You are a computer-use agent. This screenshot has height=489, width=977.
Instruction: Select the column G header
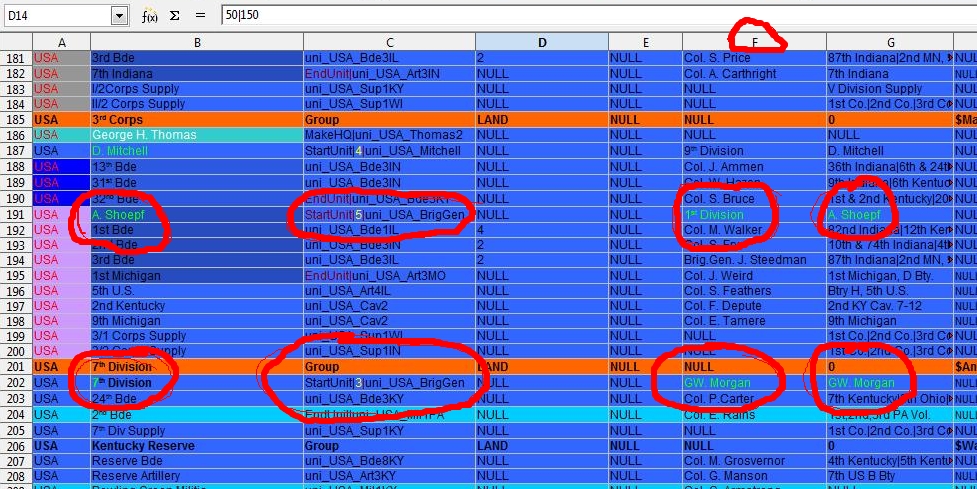tap(889, 41)
